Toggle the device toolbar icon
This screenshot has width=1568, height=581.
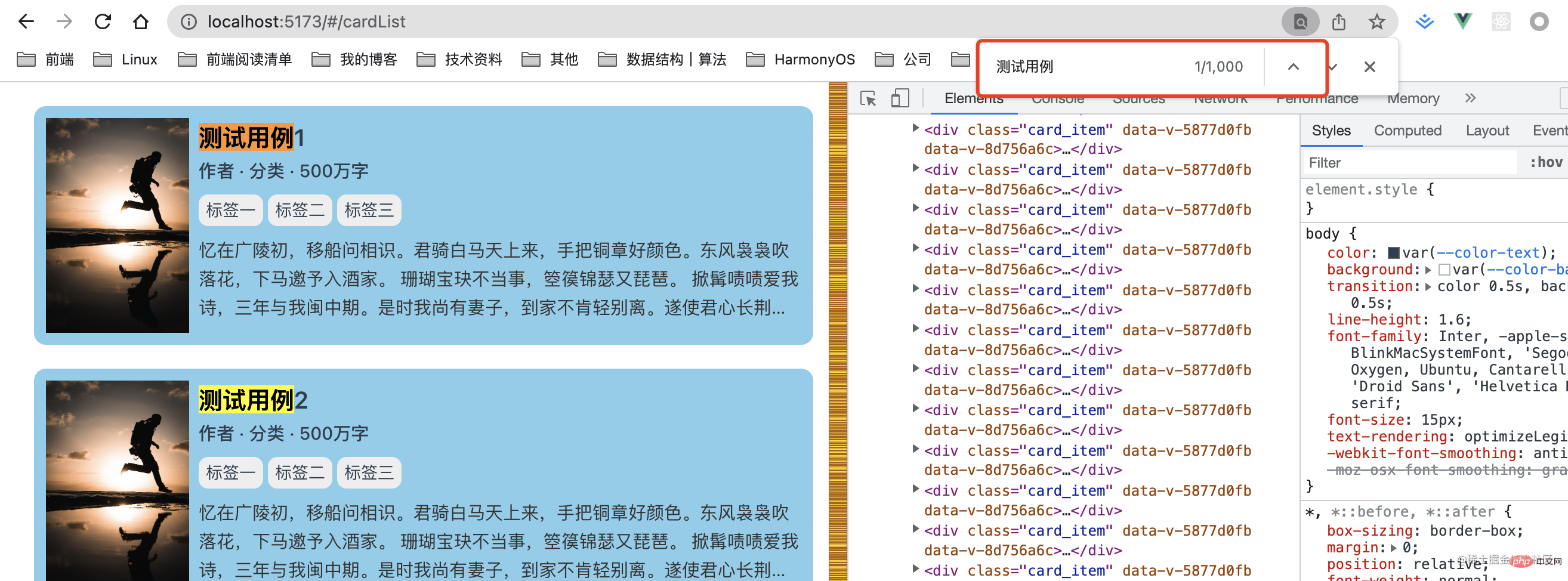[x=900, y=98]
